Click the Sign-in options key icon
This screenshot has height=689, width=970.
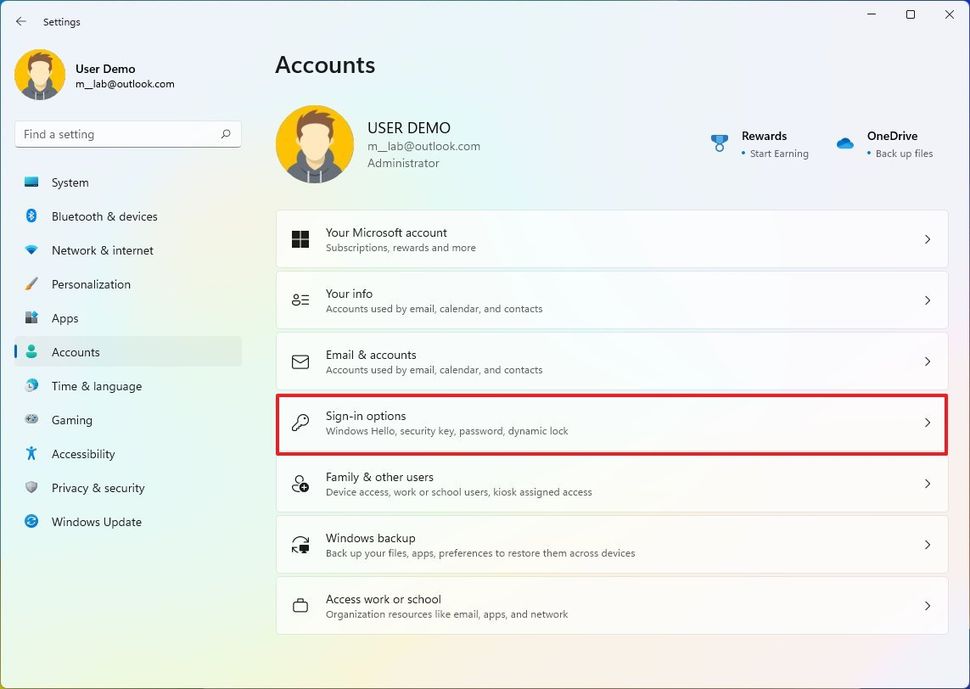click(300, 423)
